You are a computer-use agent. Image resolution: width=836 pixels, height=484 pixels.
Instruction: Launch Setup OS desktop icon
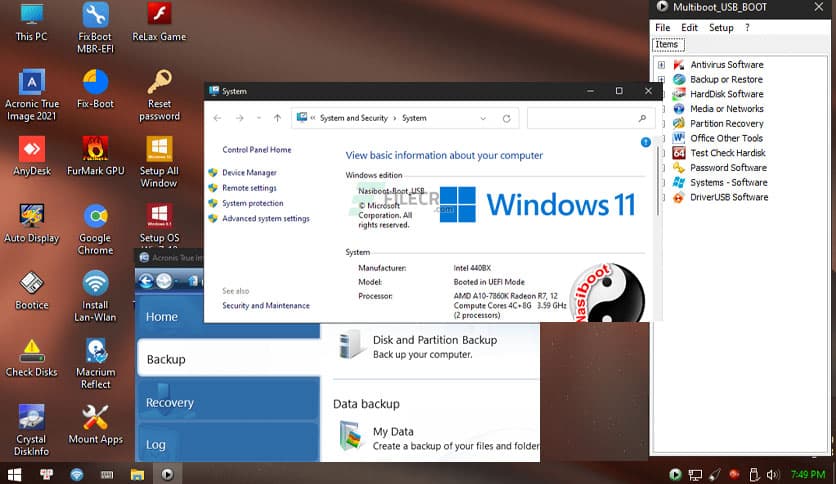pyautogui.click(x=159, y=224)
